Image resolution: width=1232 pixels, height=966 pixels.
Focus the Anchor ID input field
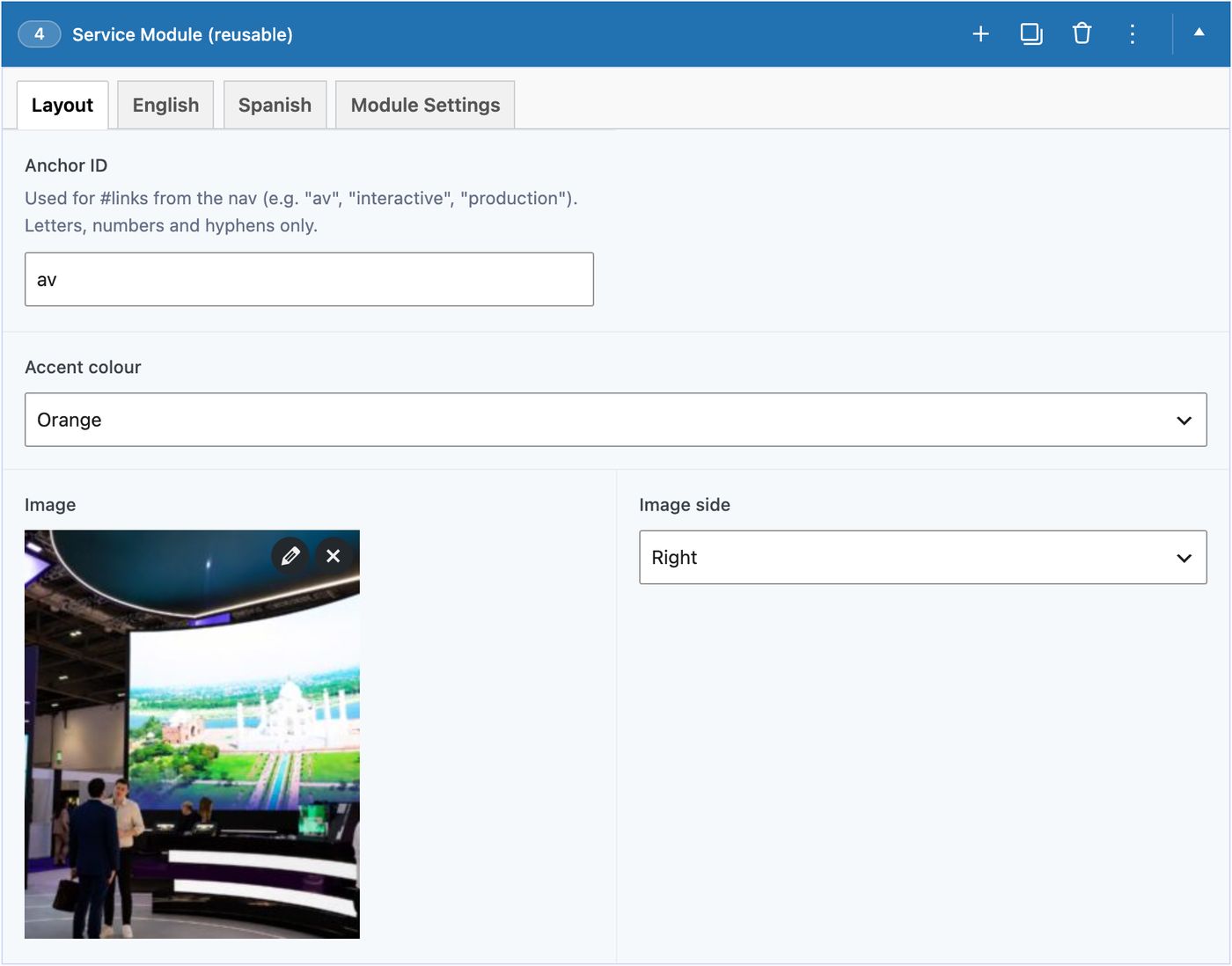point(309,280)
